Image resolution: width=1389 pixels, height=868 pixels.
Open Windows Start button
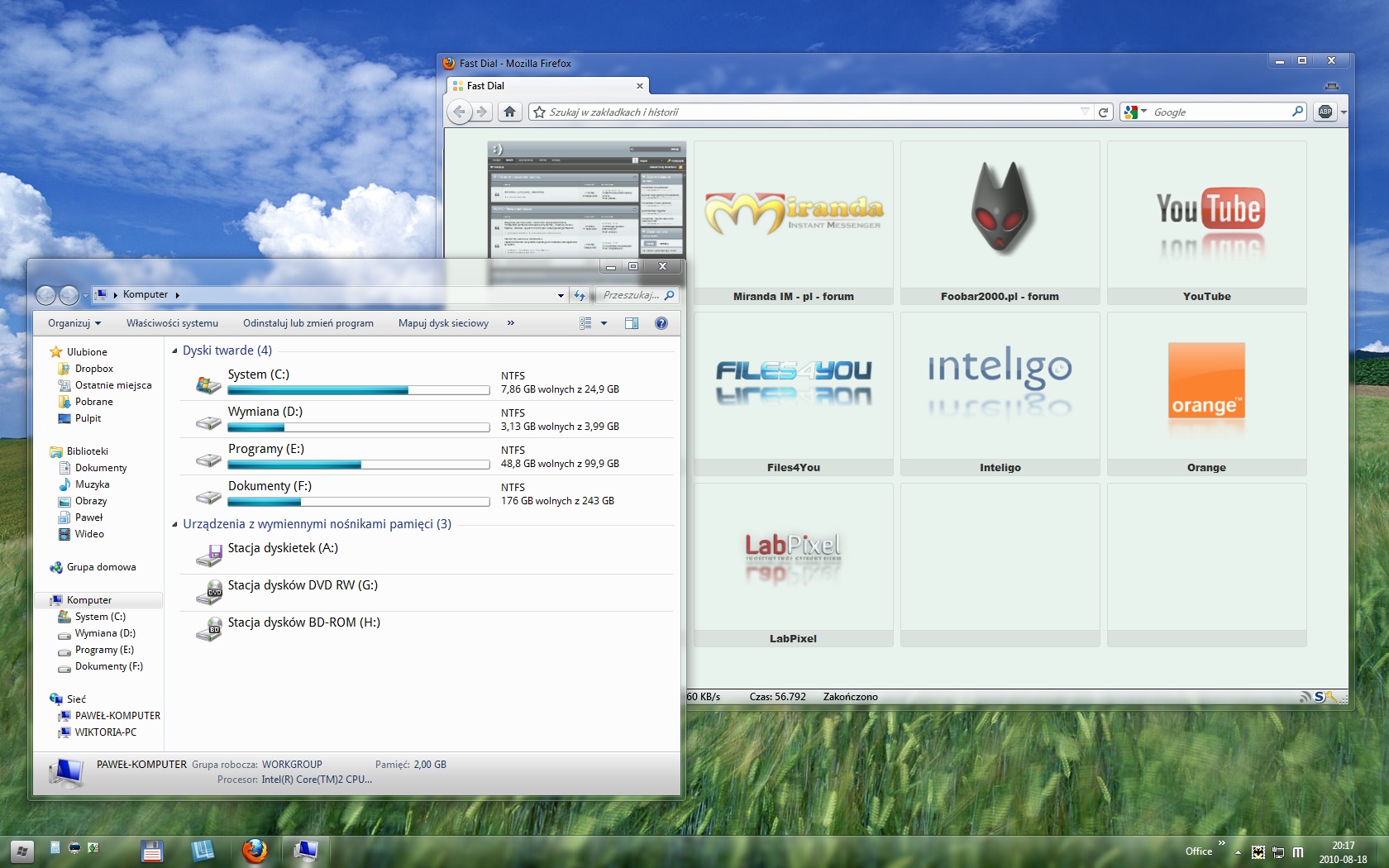22,851
